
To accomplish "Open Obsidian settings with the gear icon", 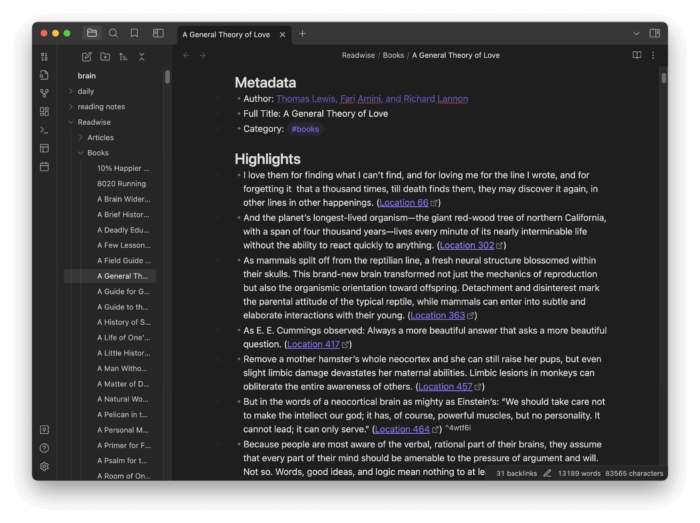I will [x=44, y=466].
